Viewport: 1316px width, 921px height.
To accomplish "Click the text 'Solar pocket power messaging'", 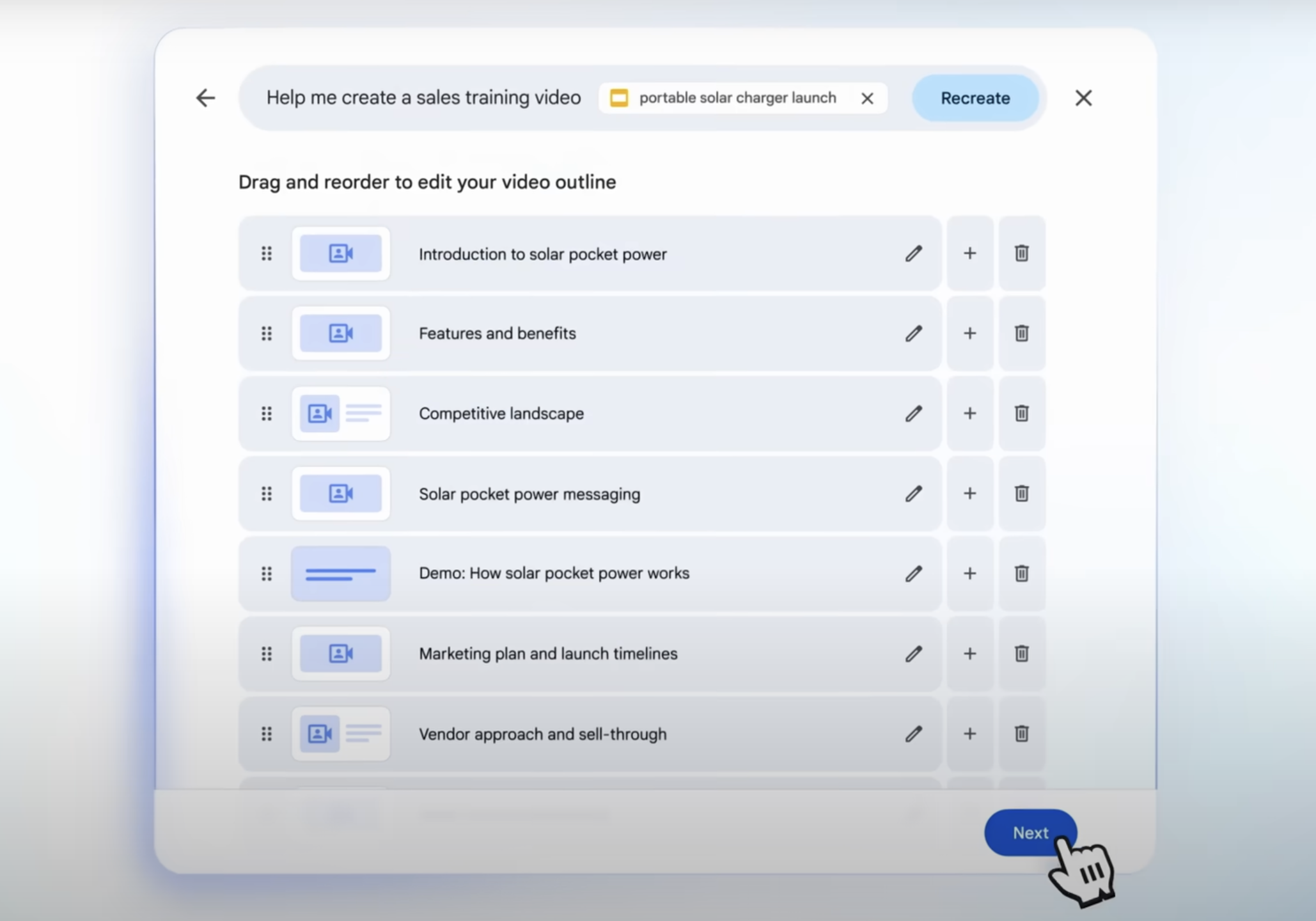I will (529, 494).
